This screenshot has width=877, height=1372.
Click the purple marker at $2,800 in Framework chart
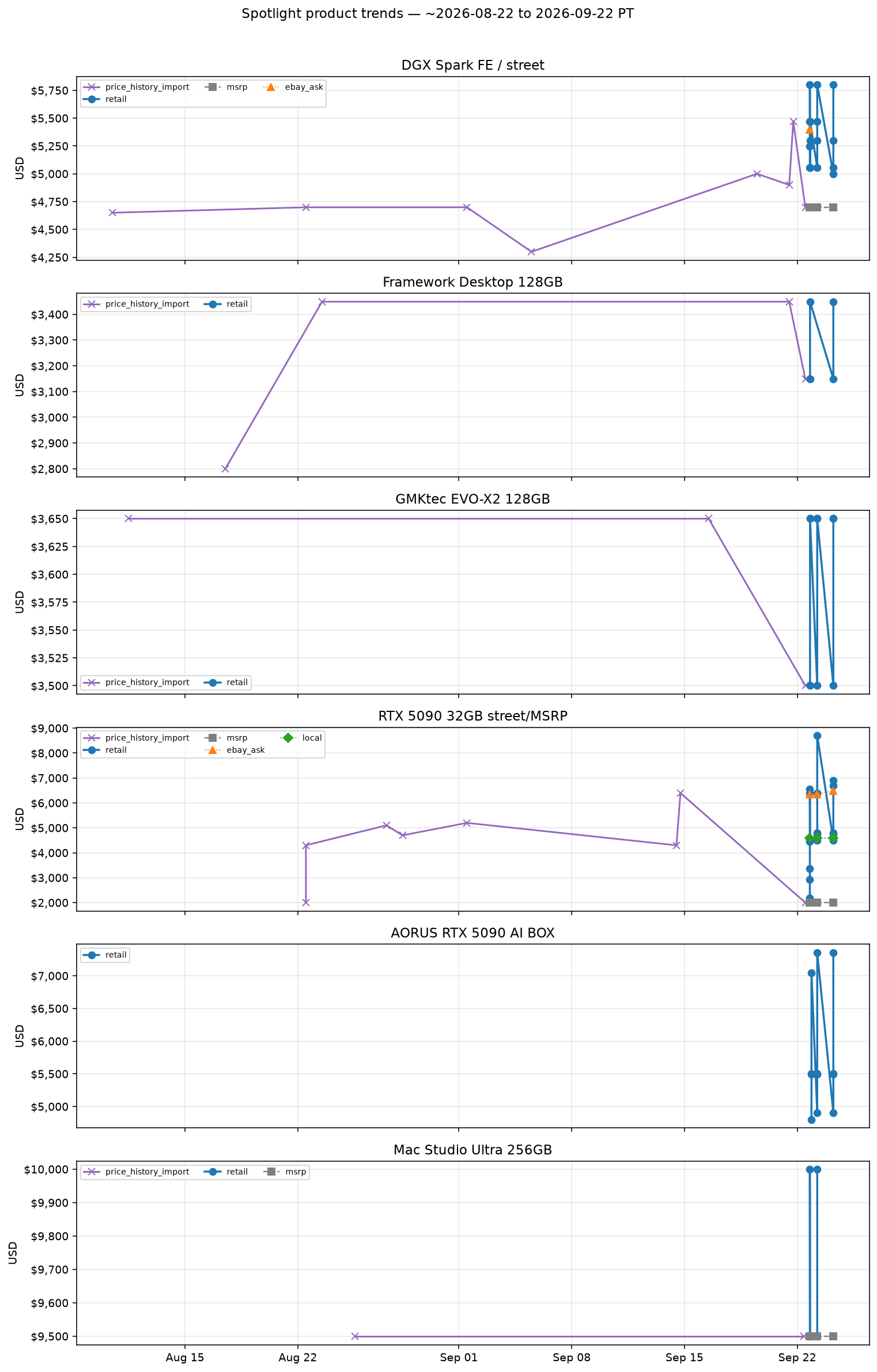pyautogui.click(x=225, y=469)
